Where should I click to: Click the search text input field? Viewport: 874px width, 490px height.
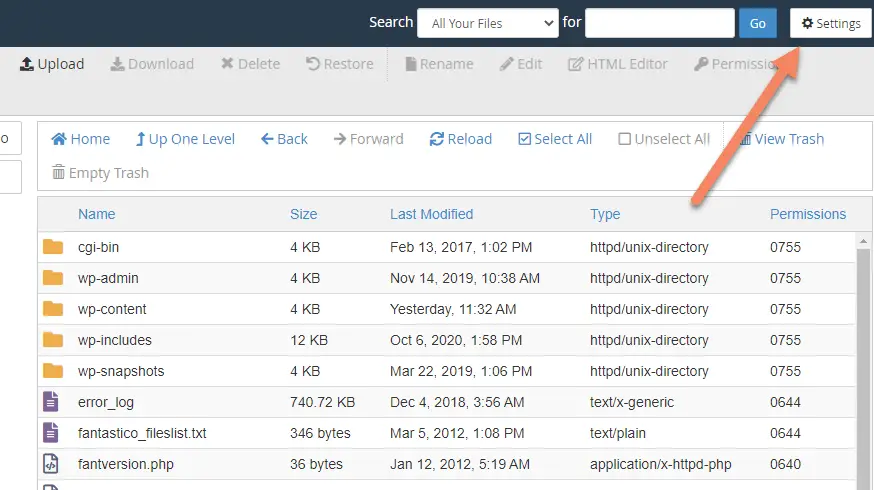coord(659,23)
